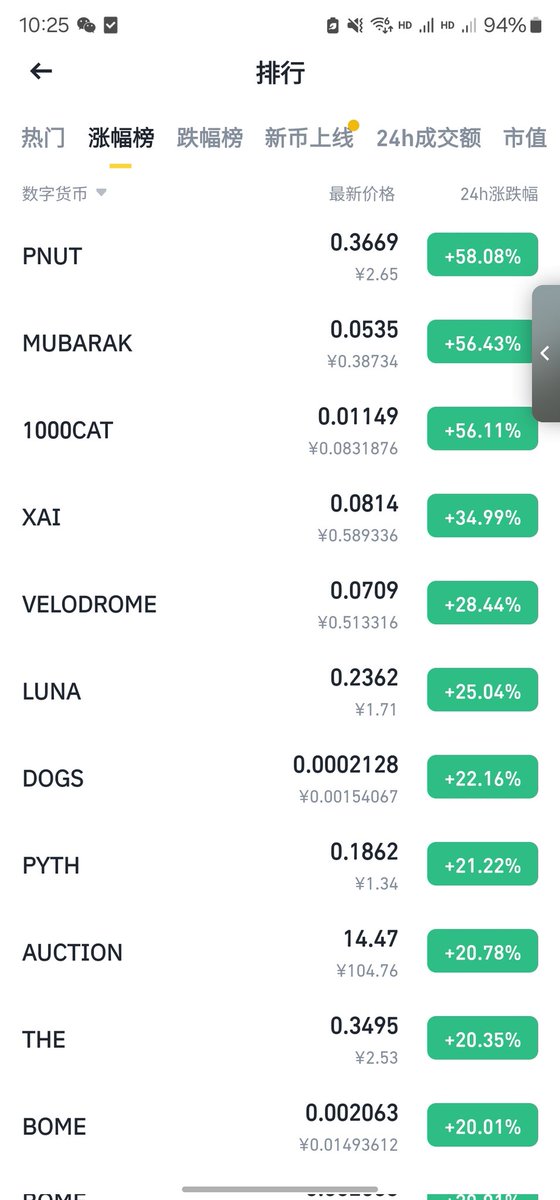The width and height of the screenshot is (560, 1200).
Task: Tap the back arrow icon
Action: pyautogui.click(x=41, y=71)
